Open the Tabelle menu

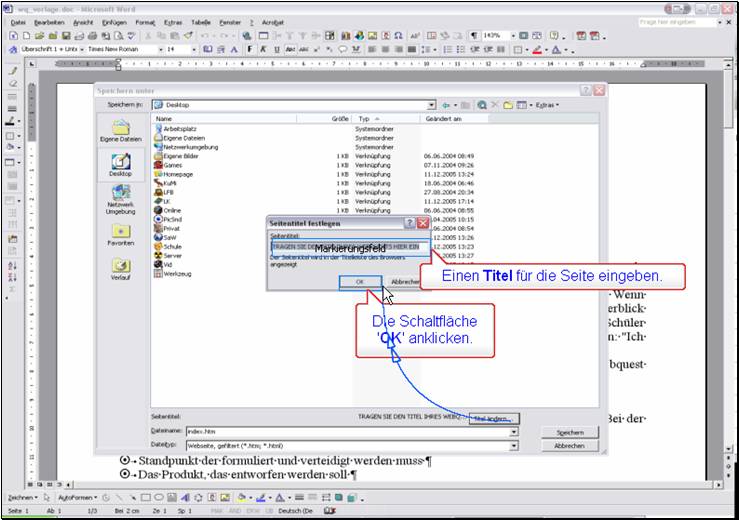tap(201, 21)
